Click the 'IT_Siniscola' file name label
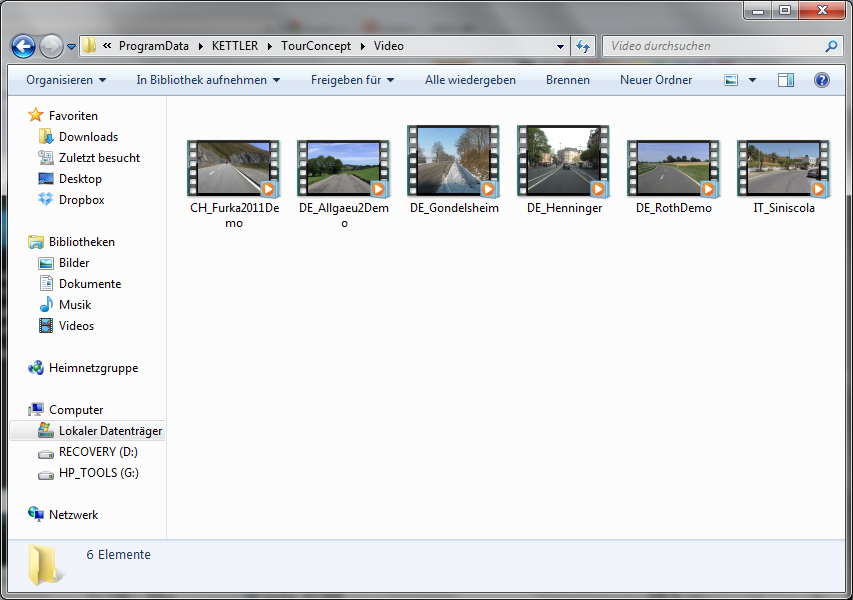The image size is (853, 600). [x=784, y=208]
